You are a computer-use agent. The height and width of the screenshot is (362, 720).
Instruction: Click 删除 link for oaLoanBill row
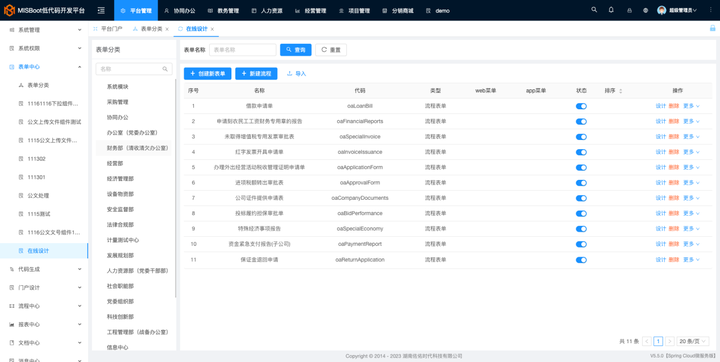(x=674, y=106)
